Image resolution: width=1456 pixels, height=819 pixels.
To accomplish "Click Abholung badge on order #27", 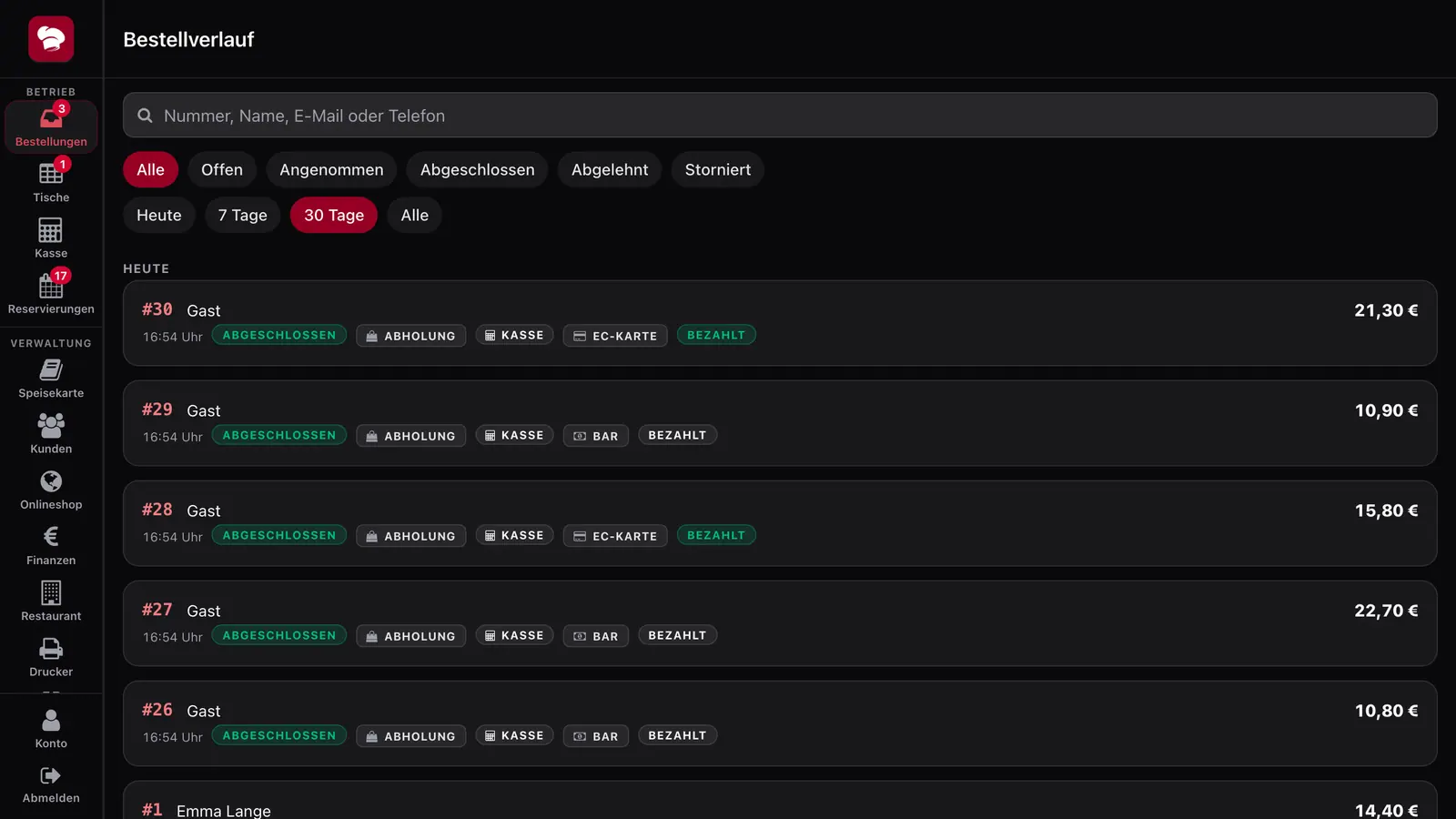I will tap(411, 636).
